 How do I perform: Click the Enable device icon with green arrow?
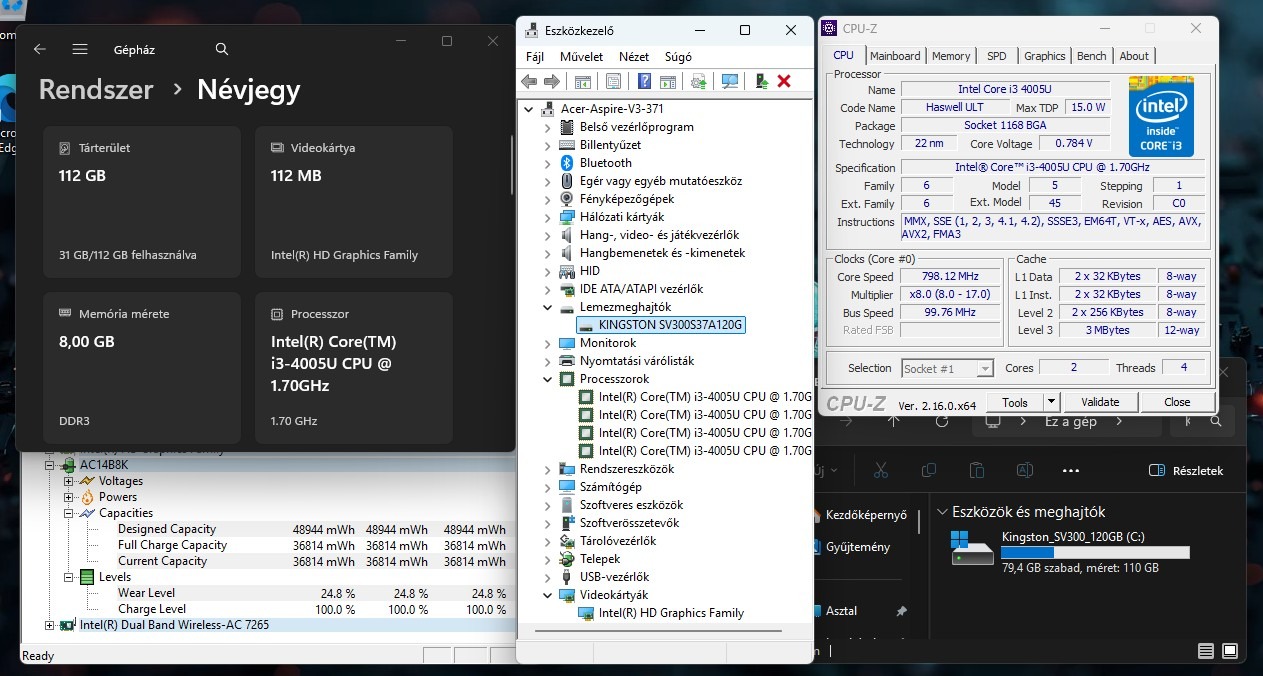coord(761,82)
